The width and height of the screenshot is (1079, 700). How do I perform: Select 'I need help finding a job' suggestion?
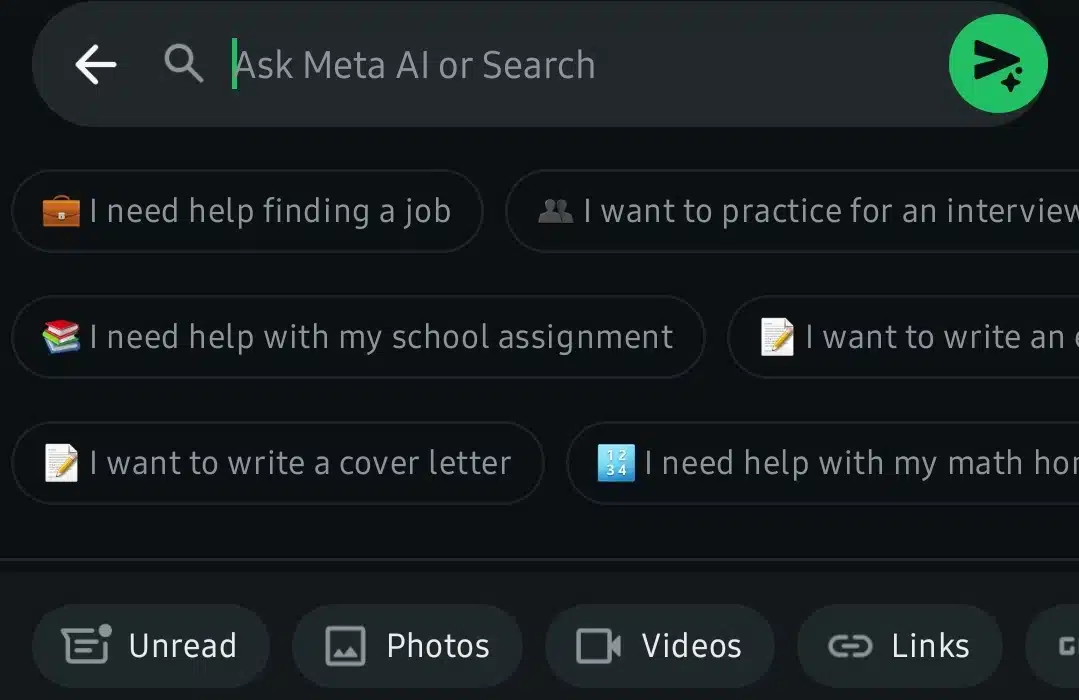coord(247,211)
